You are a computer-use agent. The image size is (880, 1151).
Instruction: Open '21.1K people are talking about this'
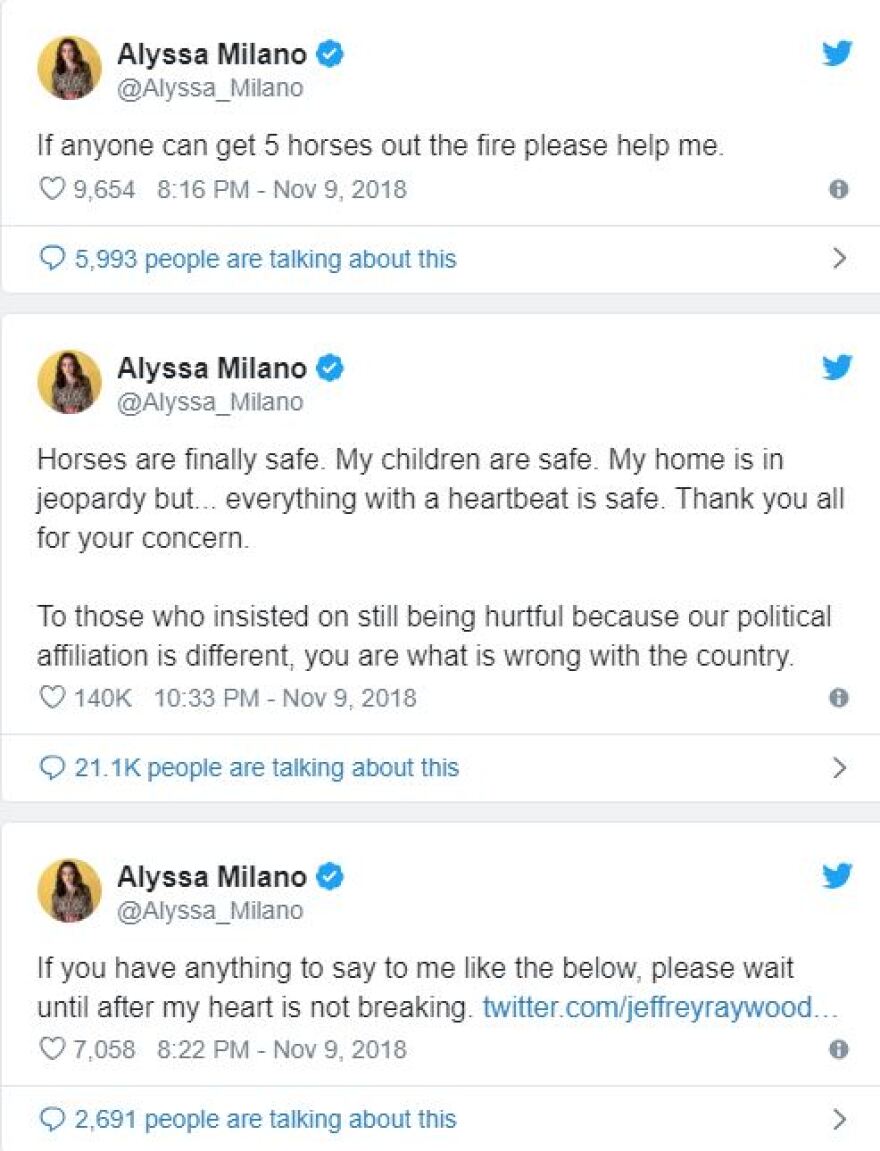click(x=267, y=768)
